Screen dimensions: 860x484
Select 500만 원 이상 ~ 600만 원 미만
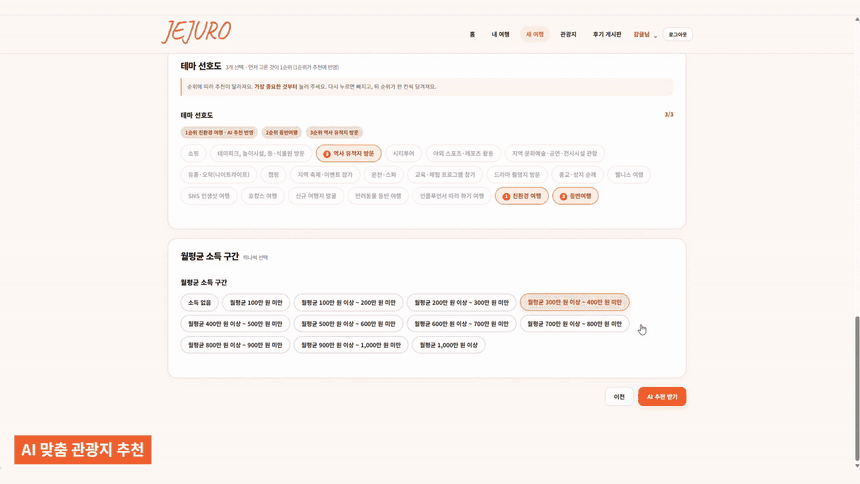348,324
